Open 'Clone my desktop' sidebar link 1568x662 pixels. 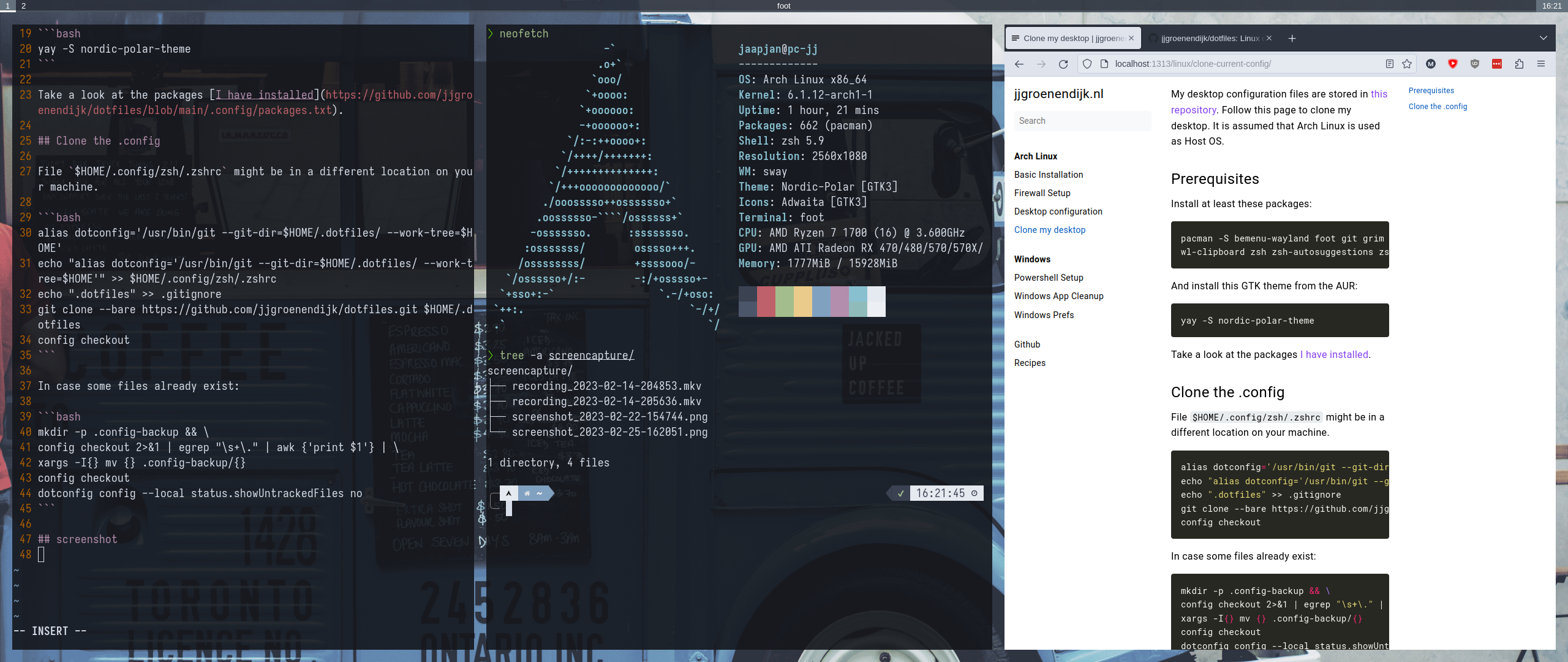tap(1050, 230)
